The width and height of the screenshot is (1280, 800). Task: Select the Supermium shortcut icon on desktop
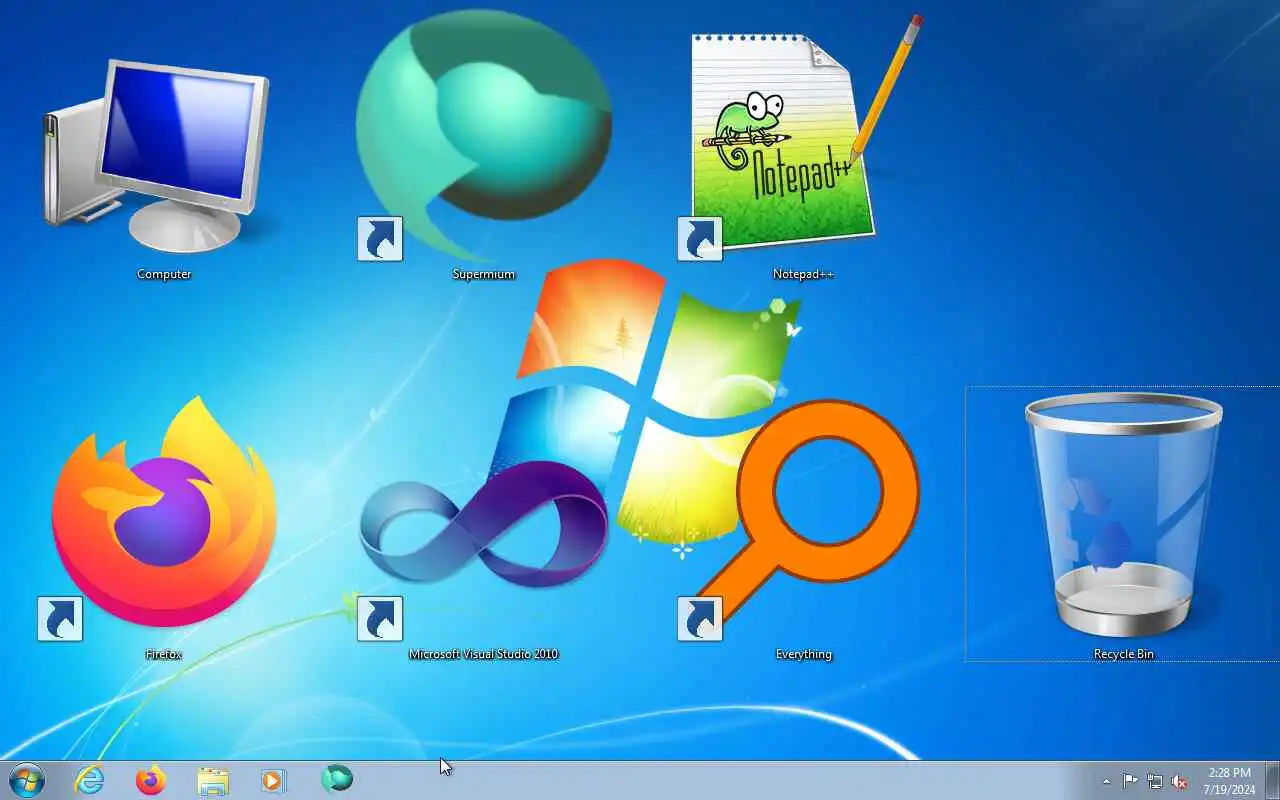point(483,135)
